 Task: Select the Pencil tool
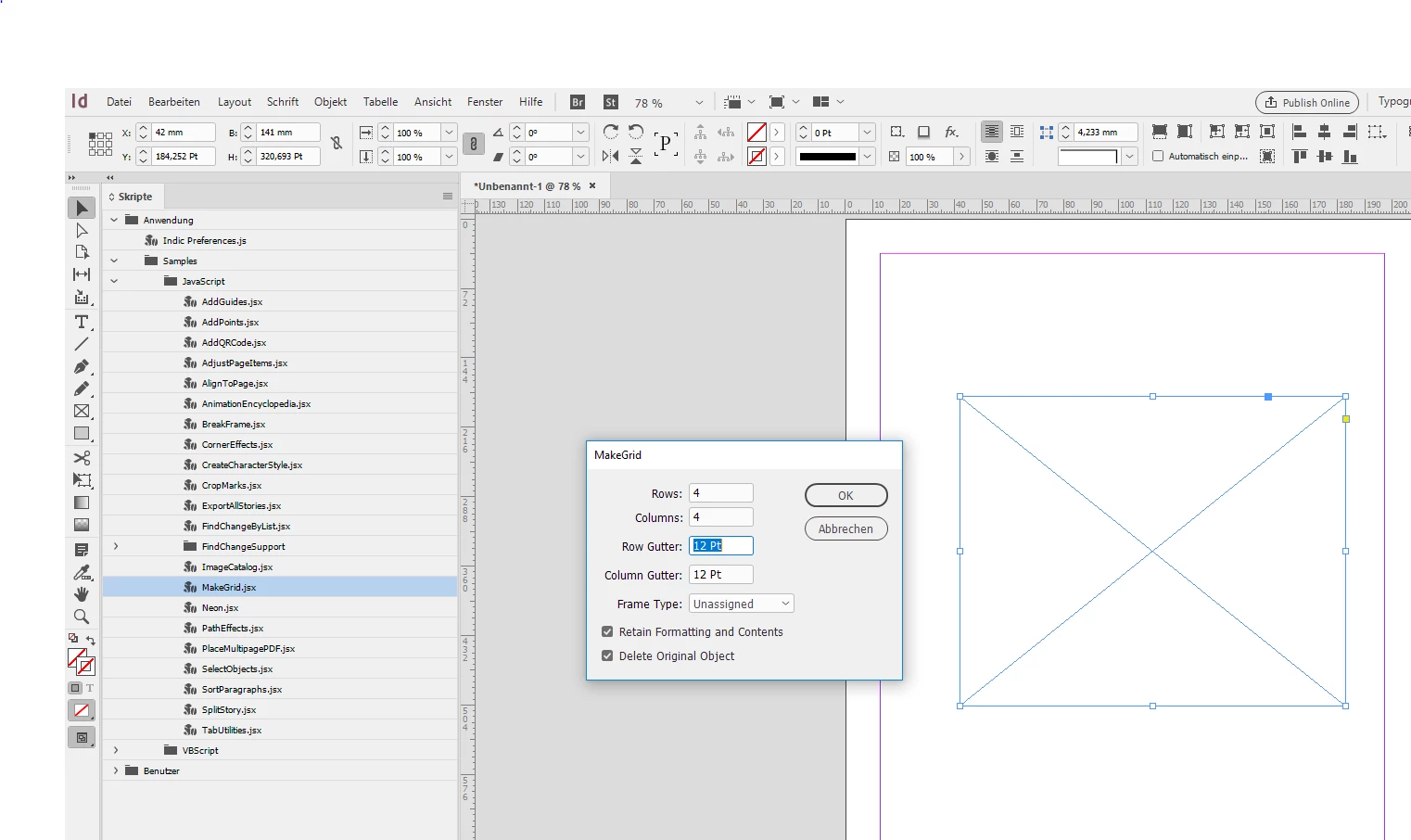pos(82,388)
